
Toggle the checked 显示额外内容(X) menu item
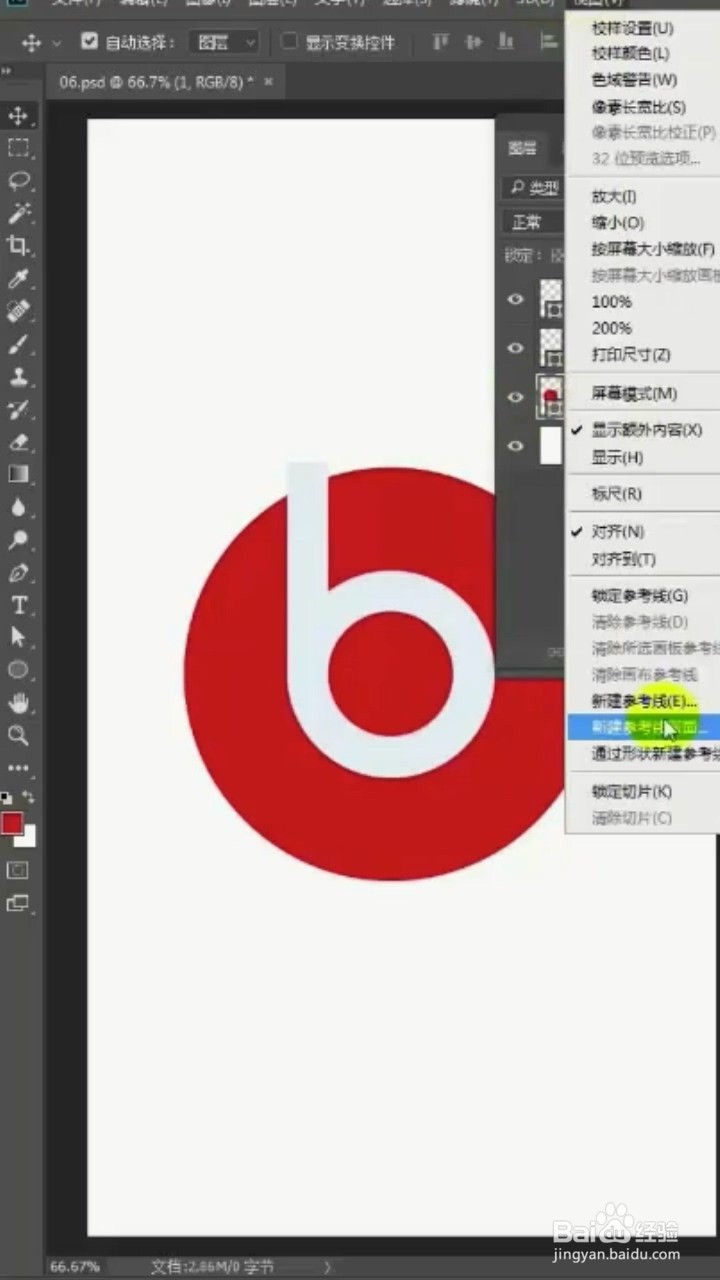[x=643, y=430]
